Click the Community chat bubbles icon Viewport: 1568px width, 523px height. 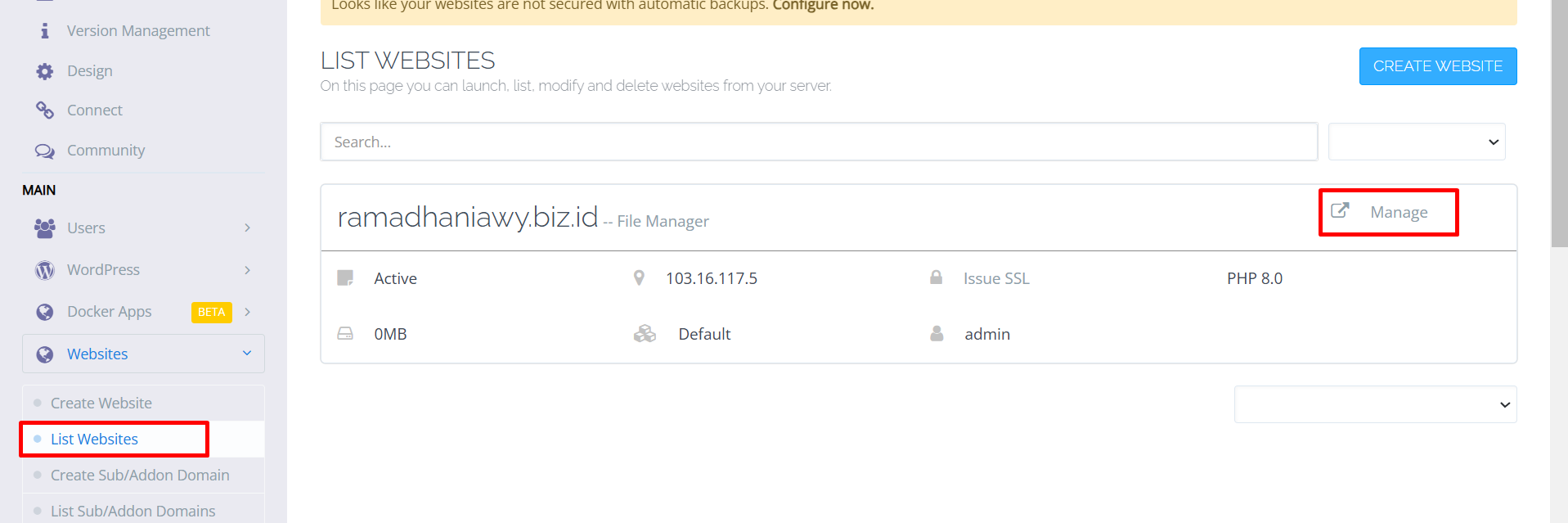point(45,151)
